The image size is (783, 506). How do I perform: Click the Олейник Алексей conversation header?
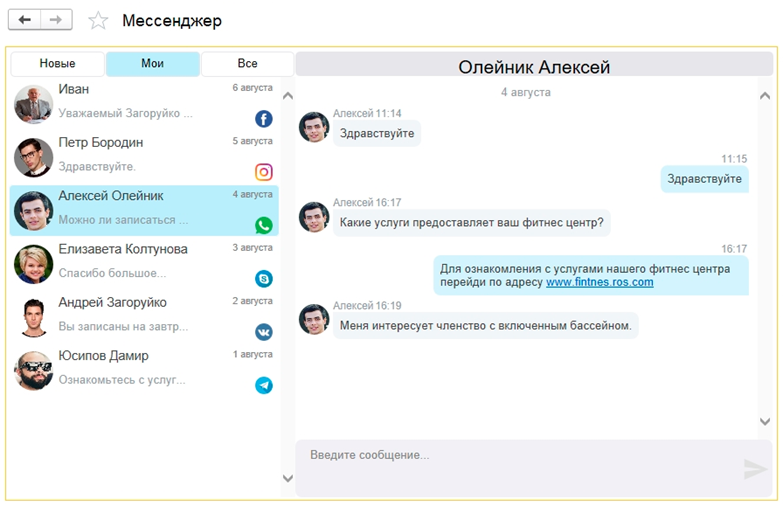[534, 66]
